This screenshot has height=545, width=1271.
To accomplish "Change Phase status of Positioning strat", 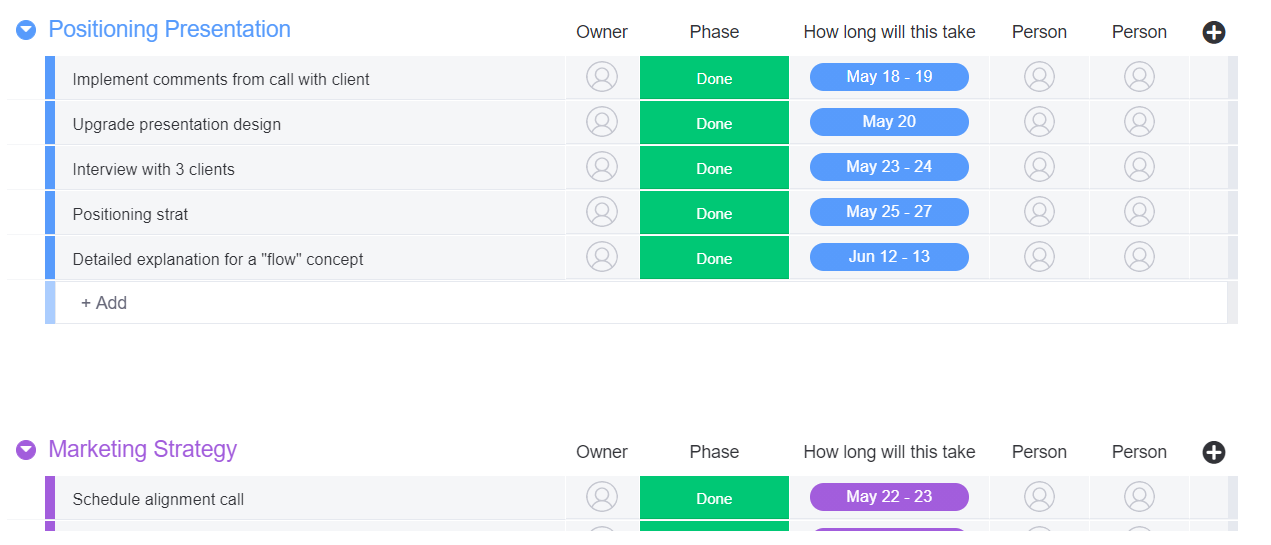I will tap(714, 213).
